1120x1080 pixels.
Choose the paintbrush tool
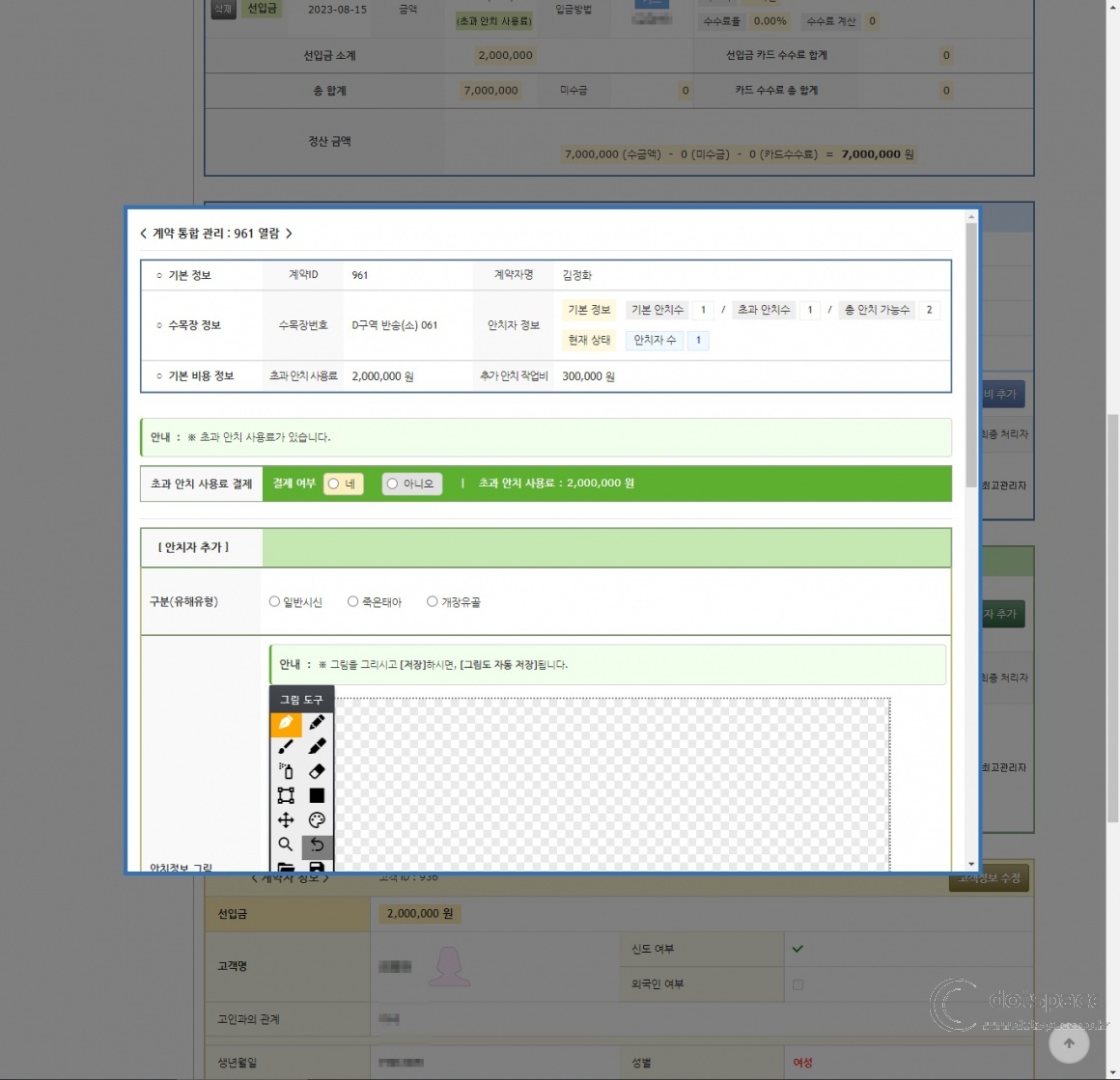tap(286, 747)
